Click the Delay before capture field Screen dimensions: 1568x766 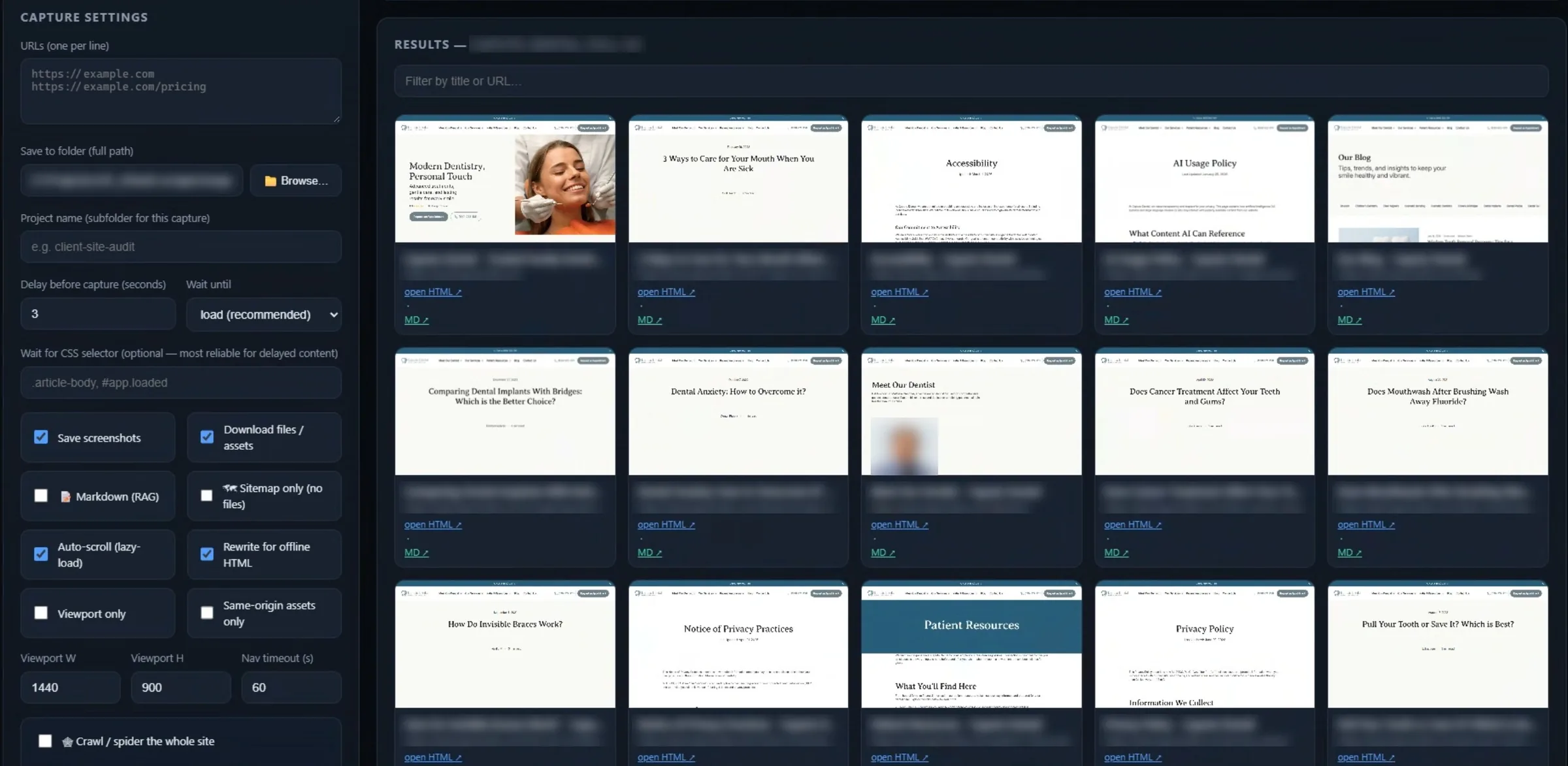tap(98, 314)
